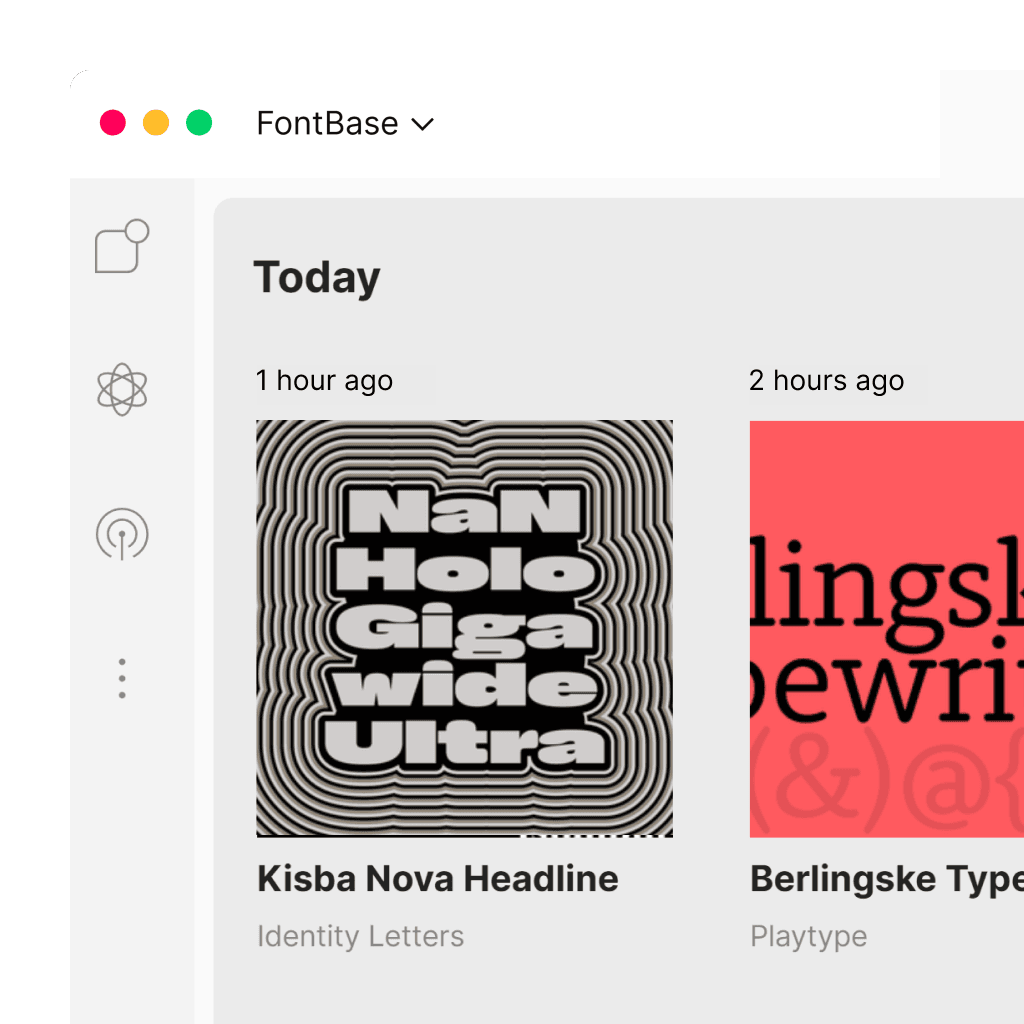Click the green maximize window button

point(199,123)
